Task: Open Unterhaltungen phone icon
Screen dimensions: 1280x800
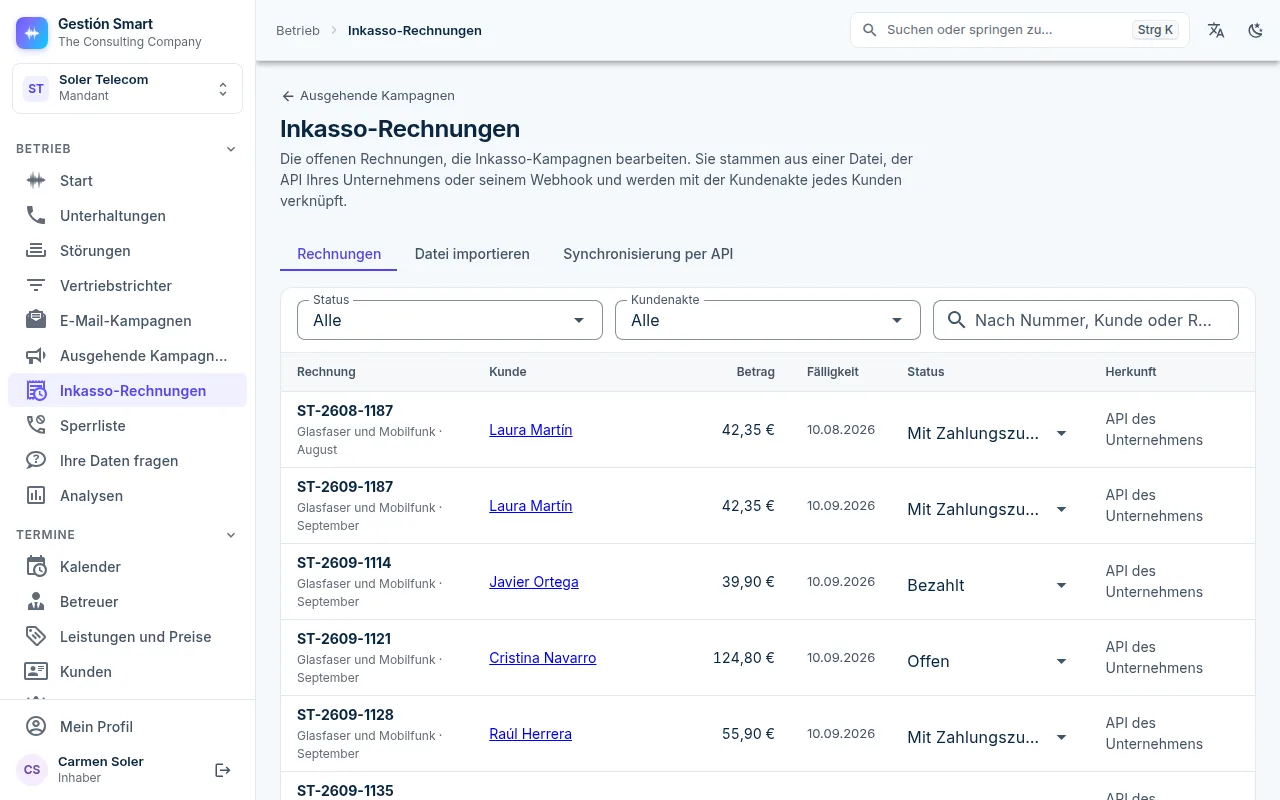Action: coord(36,216)
